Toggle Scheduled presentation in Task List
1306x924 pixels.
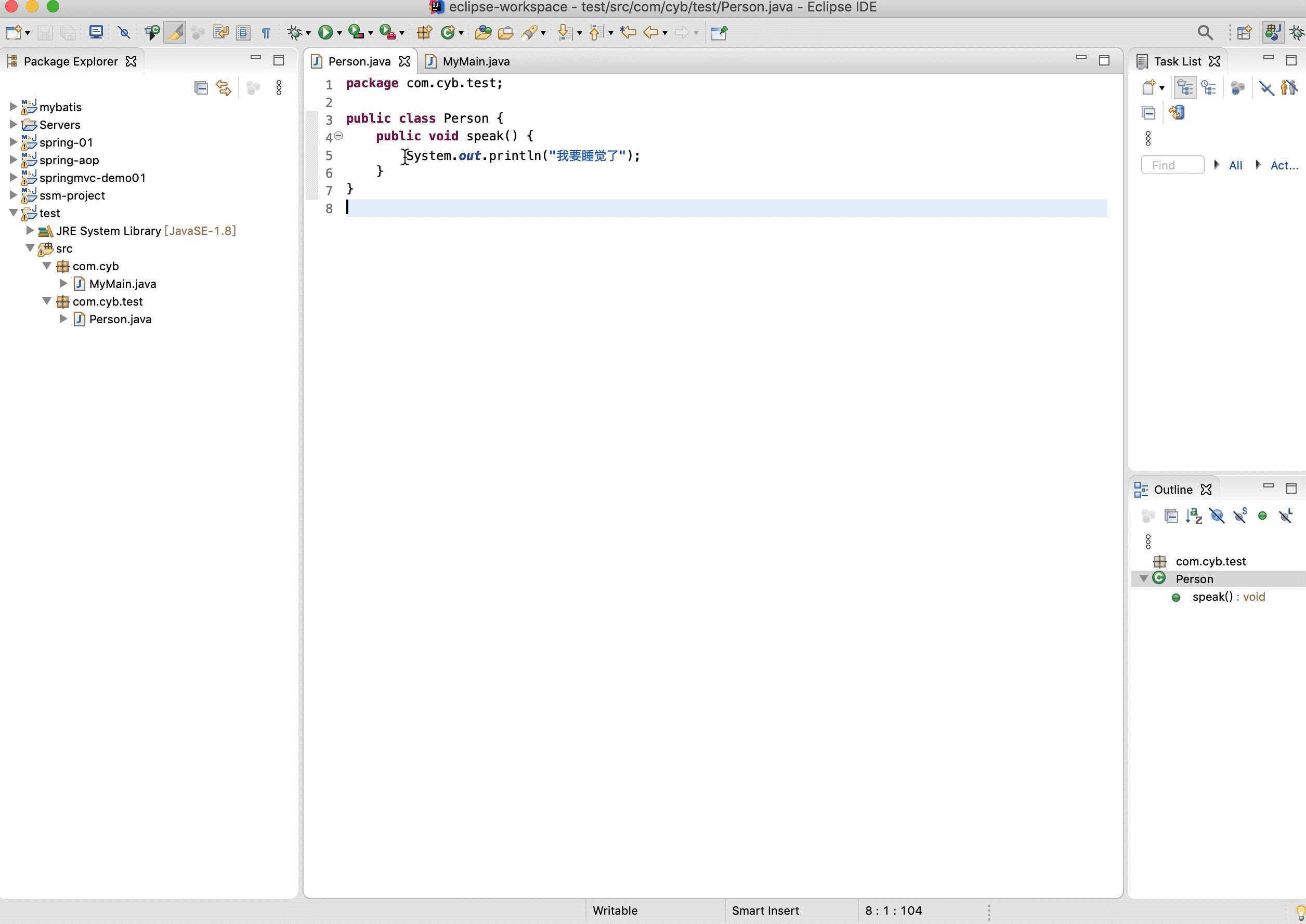pos(1208,88)
